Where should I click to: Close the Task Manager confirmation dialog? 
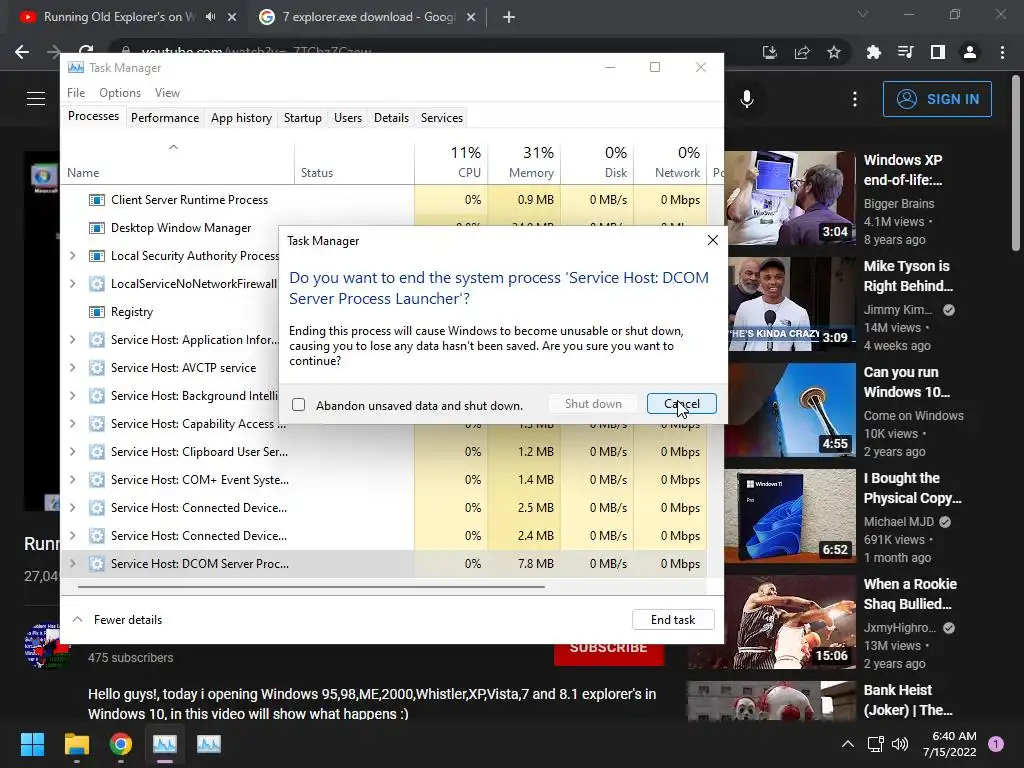click(712, 240)
